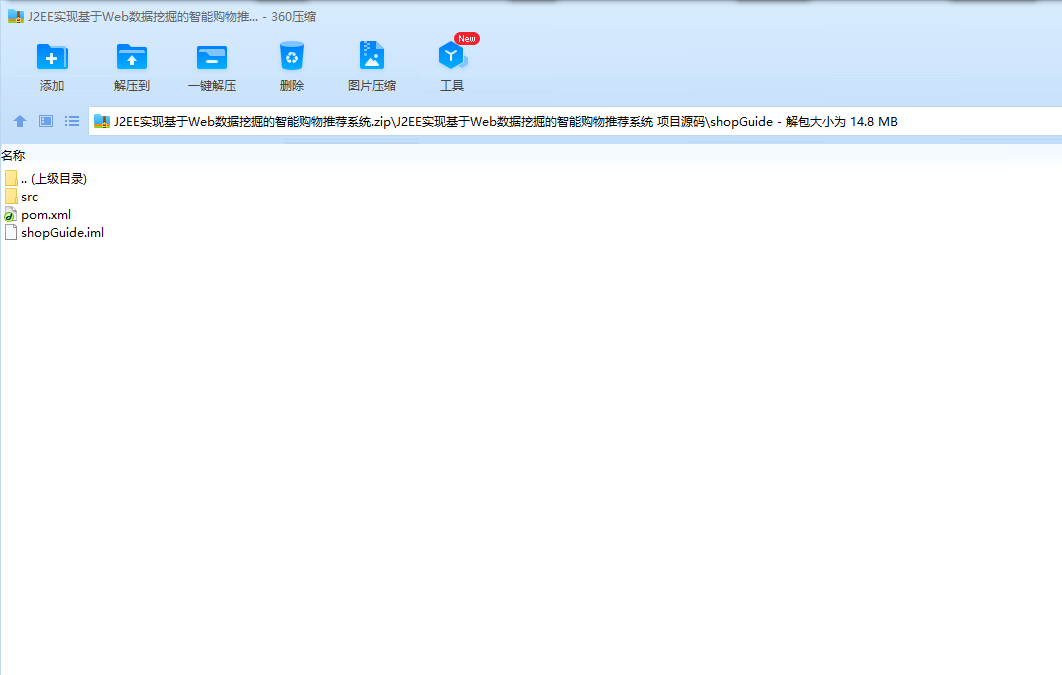Image resolution: width=1062 pixels, height=675 pixels.
Task: Select the '.. (上级目录)' entry
Action: [54, 179]
